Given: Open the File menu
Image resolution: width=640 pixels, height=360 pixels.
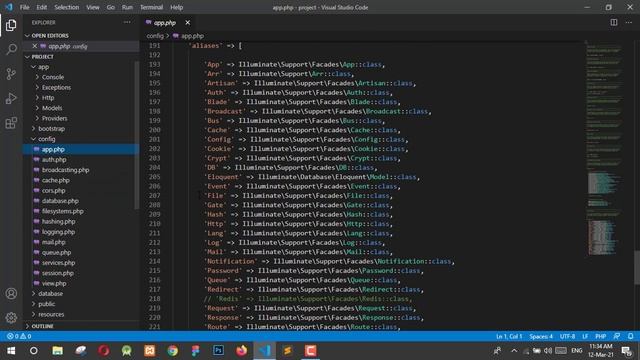Looking at the screenshot, I should pyautogui.click(x=24, y=7).
